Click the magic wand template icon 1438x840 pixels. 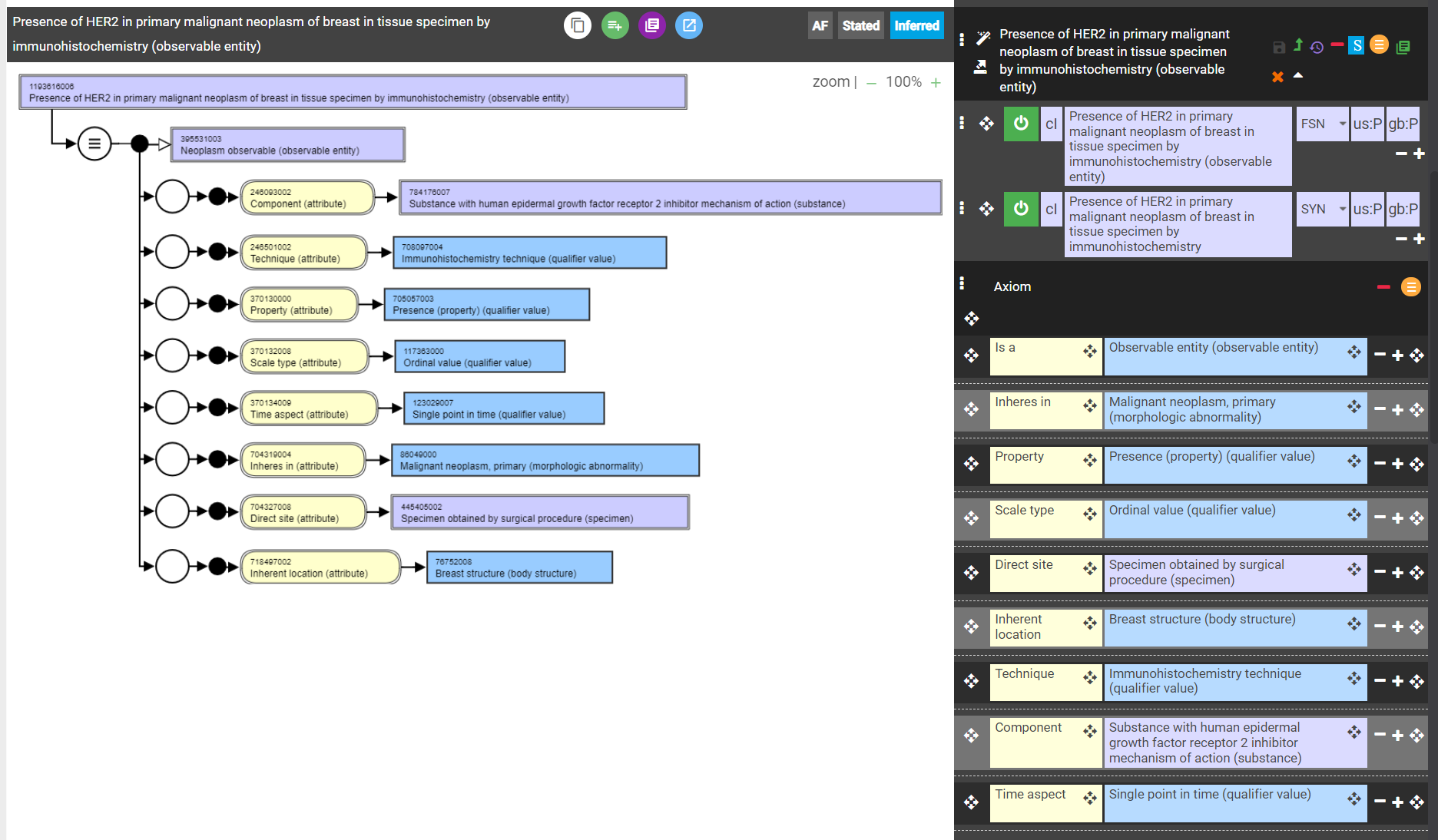[x=982, y=38]
